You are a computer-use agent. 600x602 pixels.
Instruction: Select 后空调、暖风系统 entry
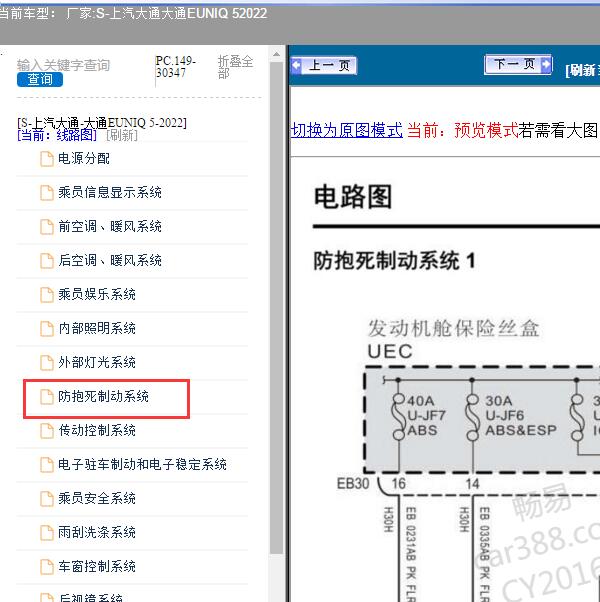tap(110, 260)
